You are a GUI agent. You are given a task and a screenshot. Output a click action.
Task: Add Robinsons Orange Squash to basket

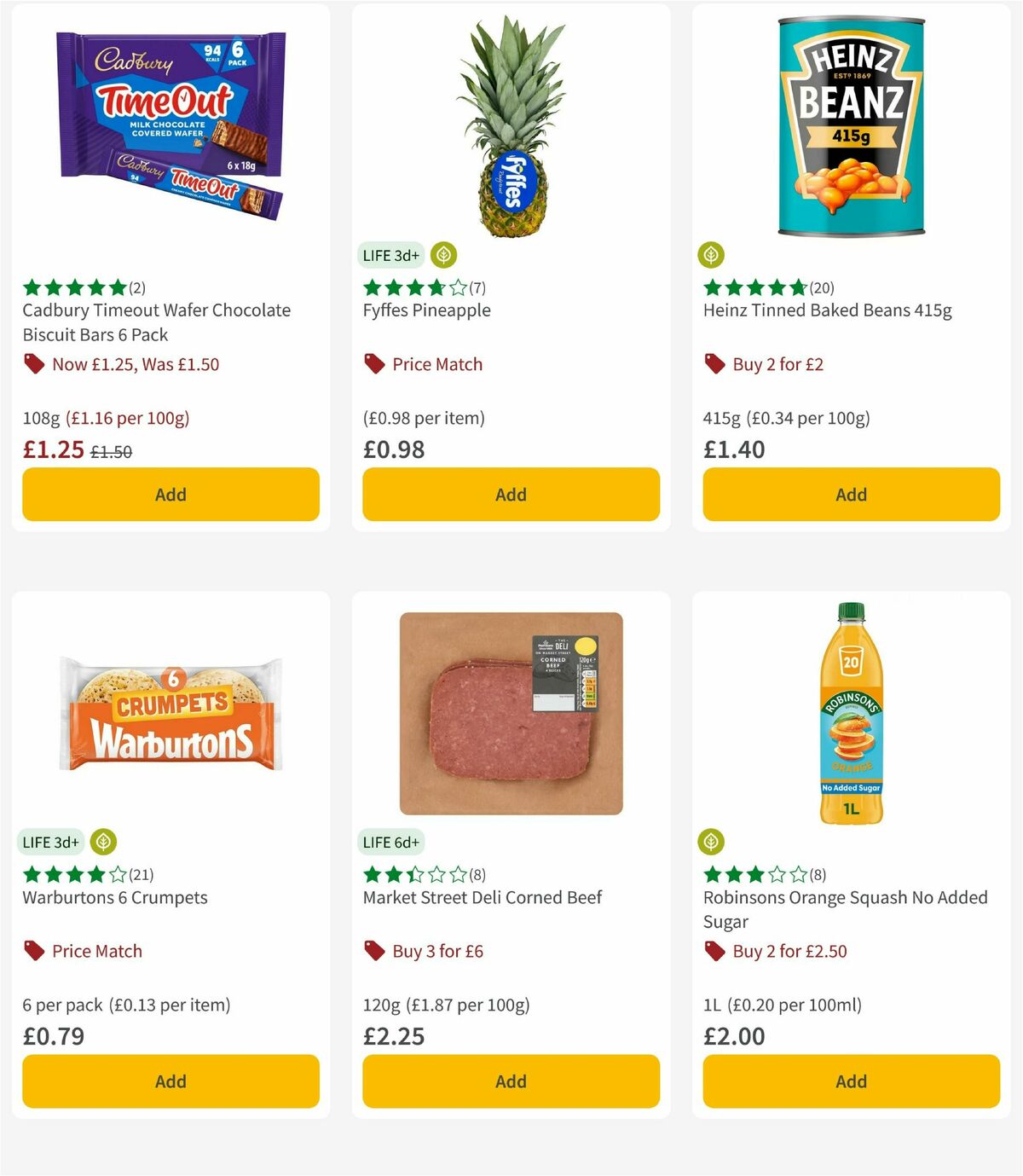tap(850, 1080)
